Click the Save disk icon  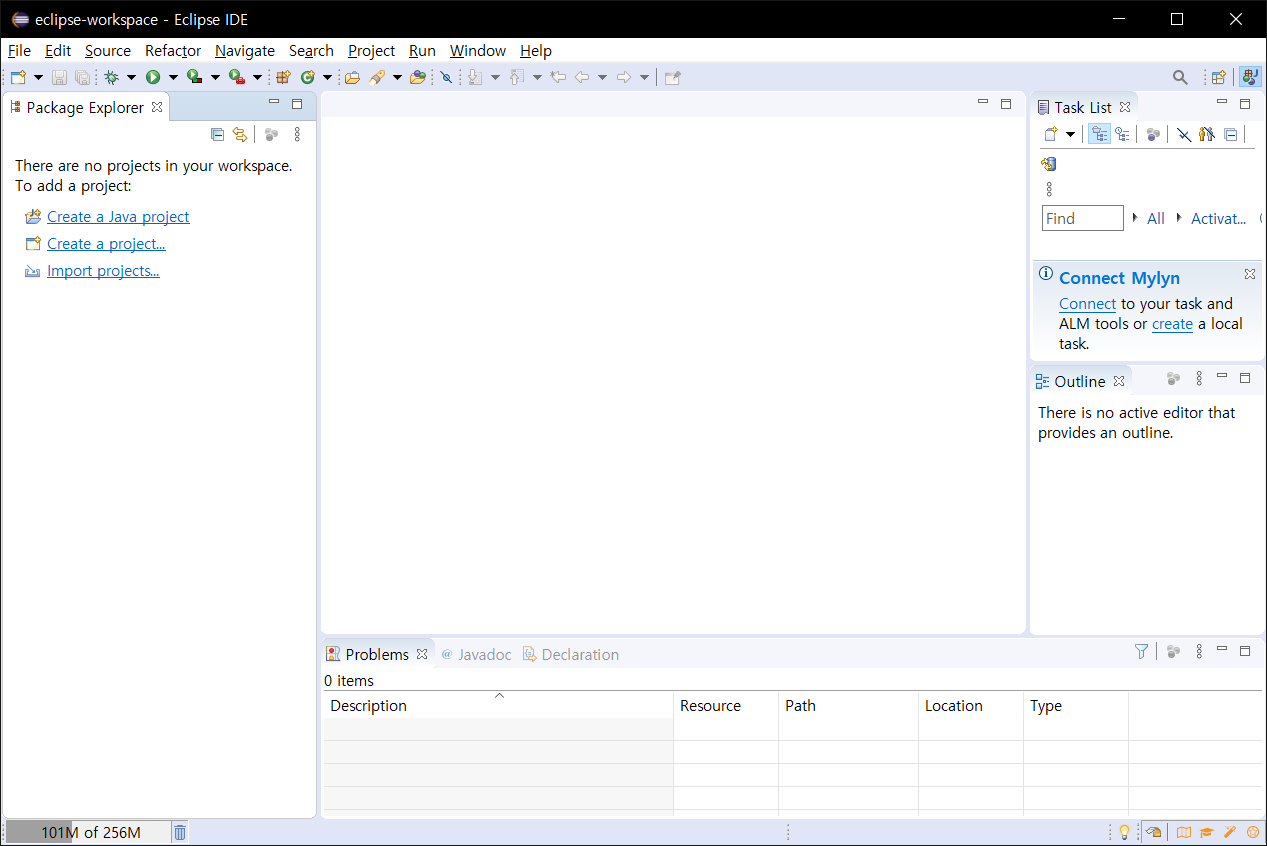click(60, 77)
